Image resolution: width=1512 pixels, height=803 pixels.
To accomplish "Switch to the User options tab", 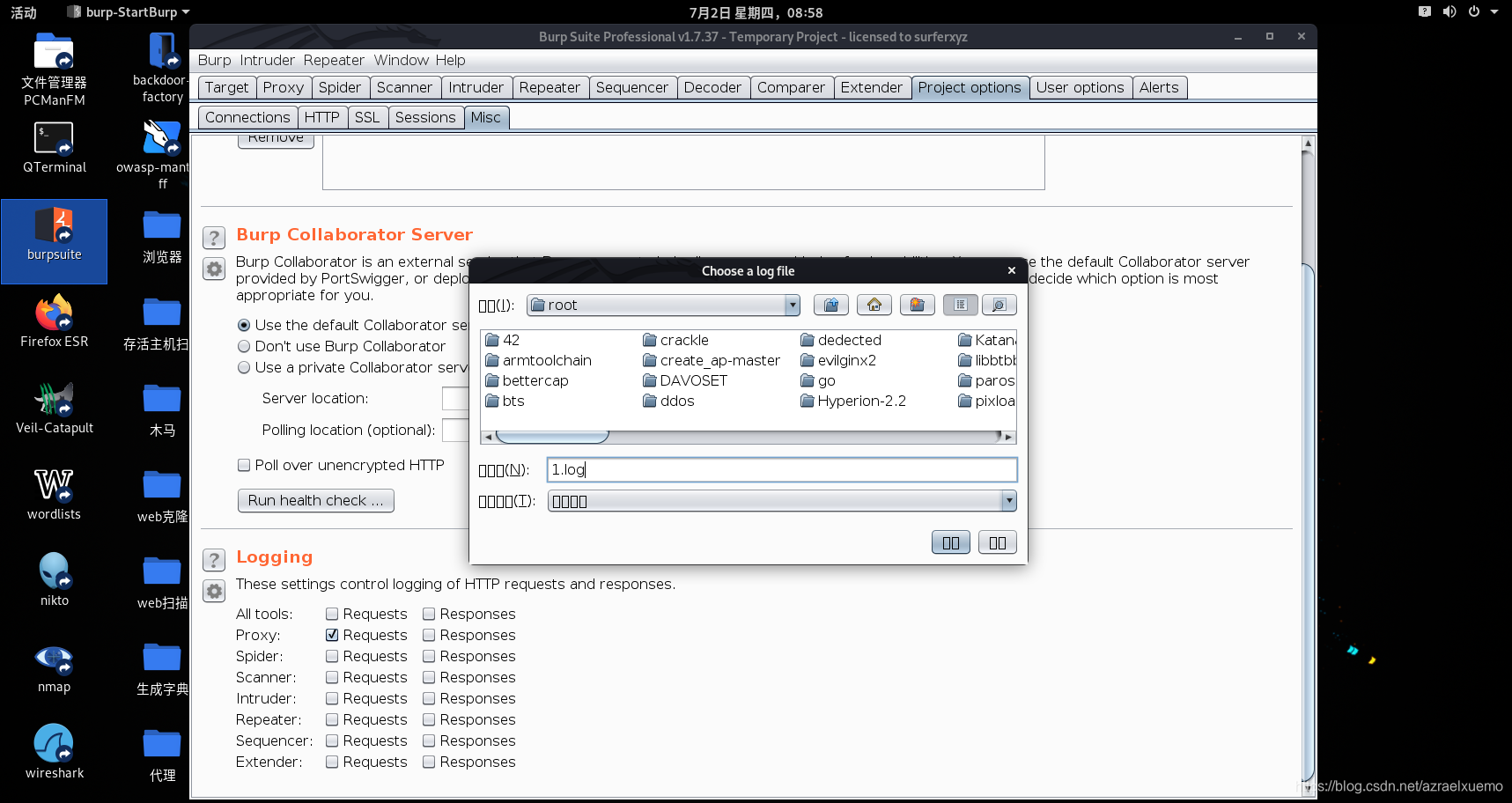I will click(x=1080, y=87).
